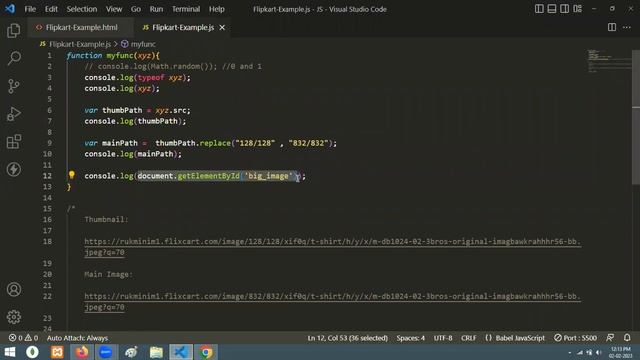Click myfunc breadcrumb symbol
The width and height of the screenshot is (640, 360).
[x=142, y=44]
